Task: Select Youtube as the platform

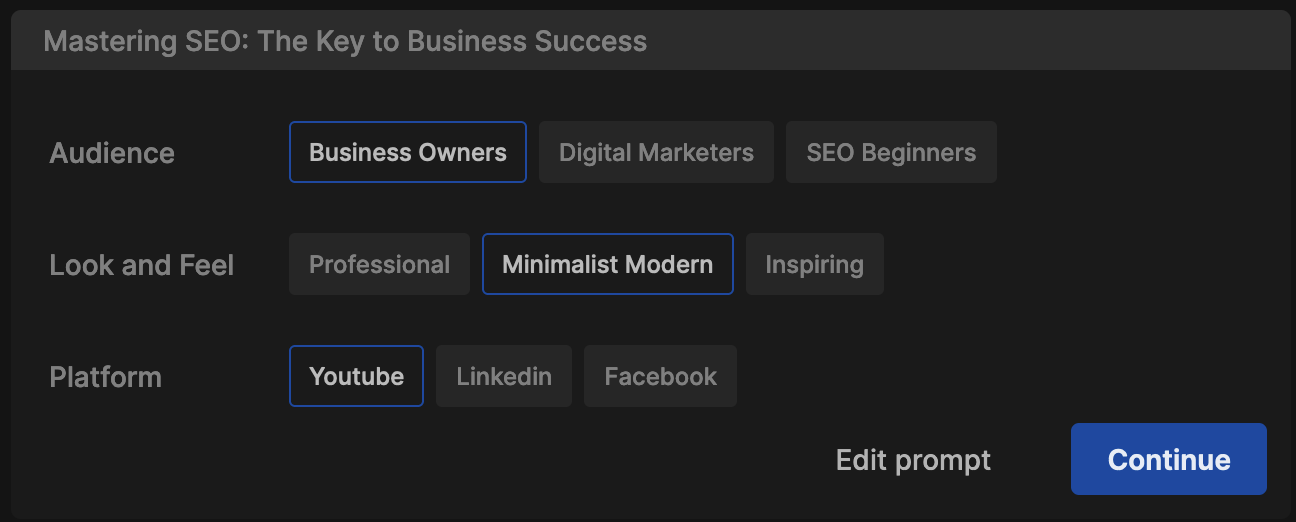Action: 356,376
